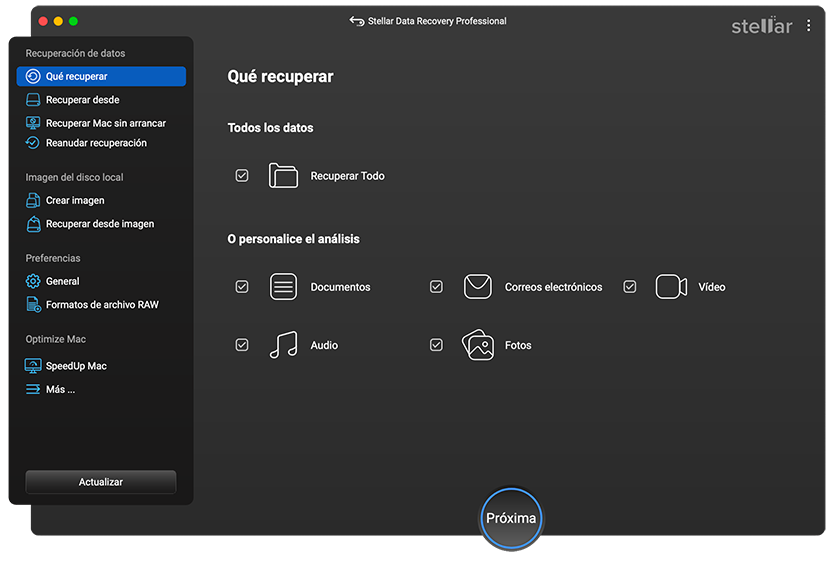Click the Correos electrónicos envelope icon
The image size is (831, 569).
tap(478, 287)
